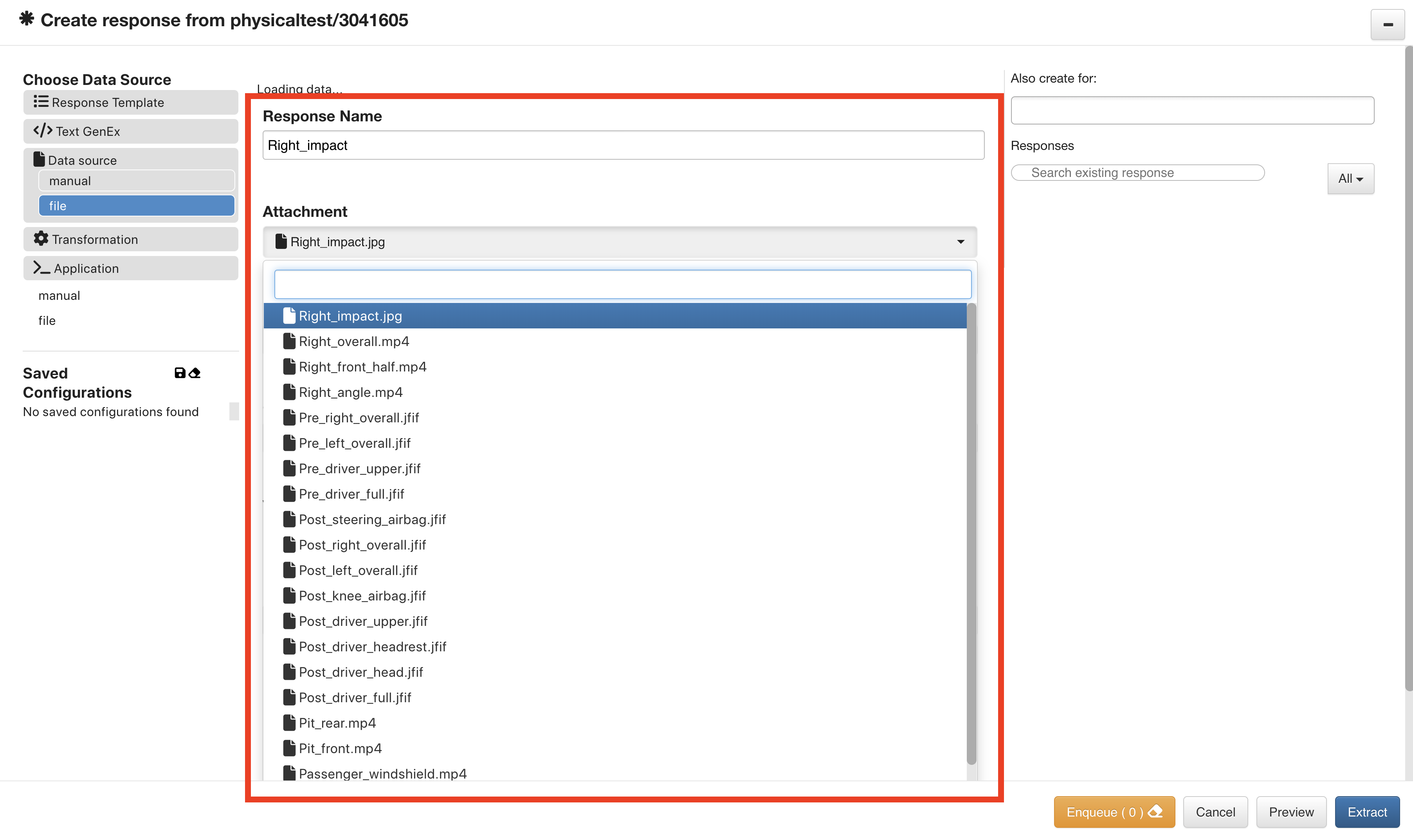This screenshot has height=840, width=1413.
Task: Select Right_overall.mp4 attachment
Action: click(x=615, y=341)
